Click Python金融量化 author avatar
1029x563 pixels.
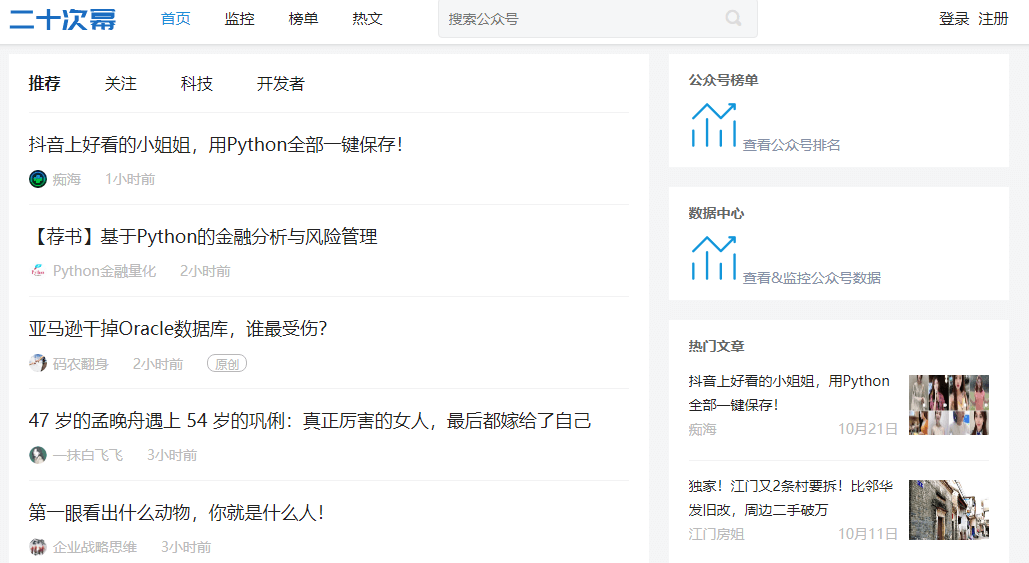38,271
